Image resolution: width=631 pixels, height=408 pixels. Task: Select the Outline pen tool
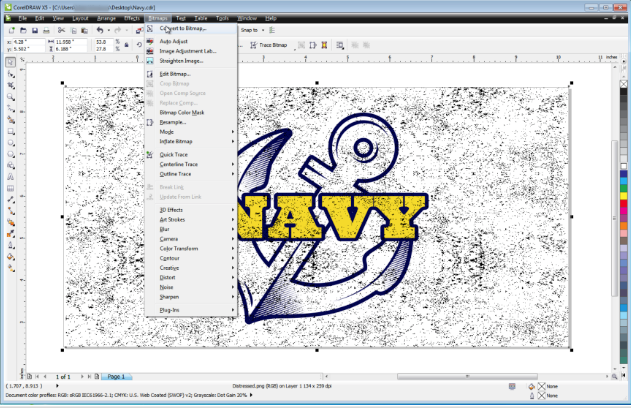point(11,245)
